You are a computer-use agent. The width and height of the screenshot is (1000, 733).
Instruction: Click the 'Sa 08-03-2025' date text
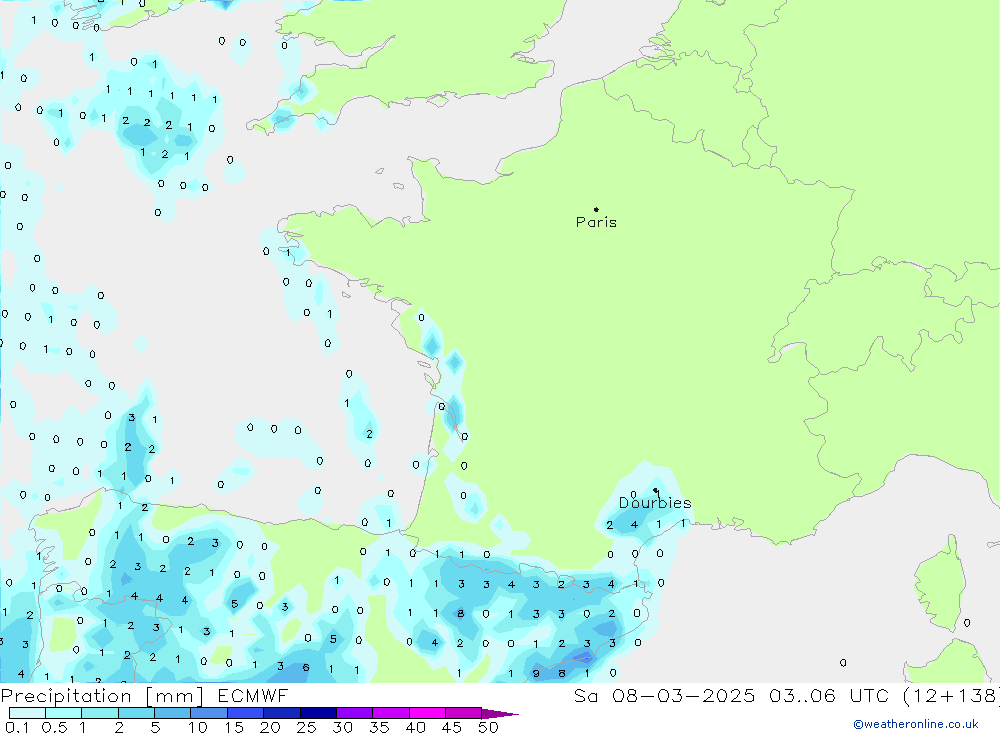pos(664,695)
